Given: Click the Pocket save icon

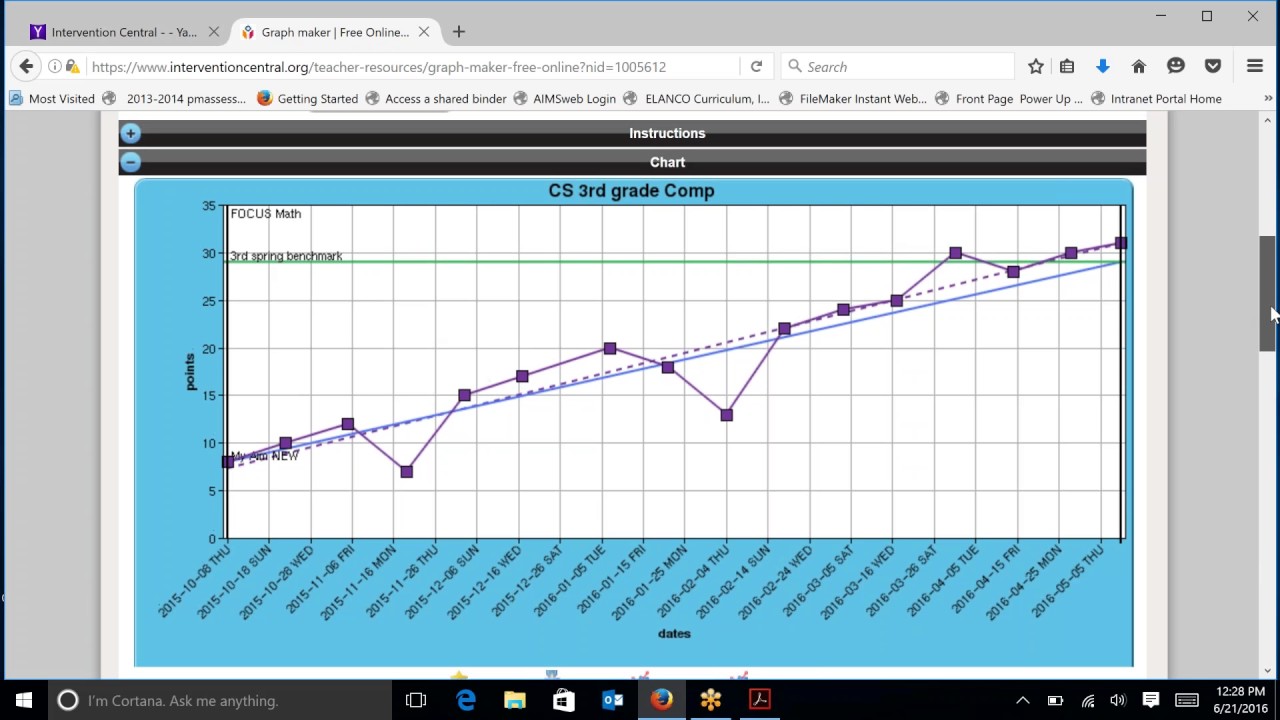Looking at the screenshot, I should click(x=1212, y=66).
